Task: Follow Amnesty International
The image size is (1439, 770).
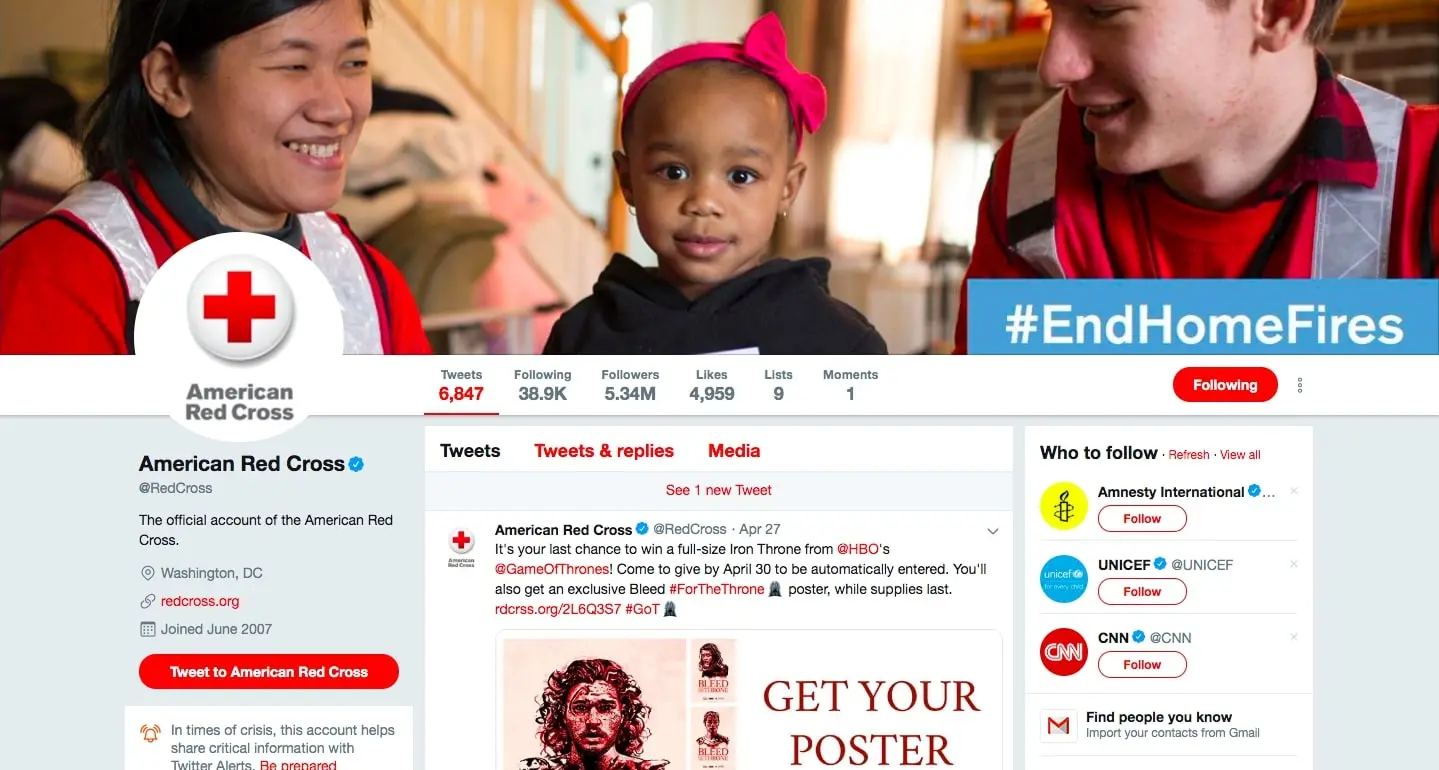Action: tap(1142, 519)
